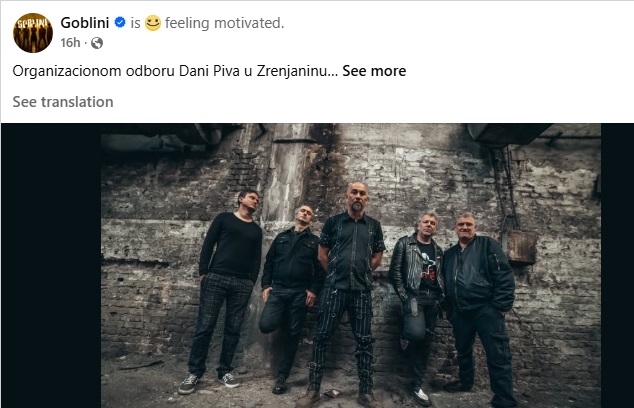Click the 'feeling motivated' status text
Image resolution: width=634 pixels, height=408 pixels.
224,23
